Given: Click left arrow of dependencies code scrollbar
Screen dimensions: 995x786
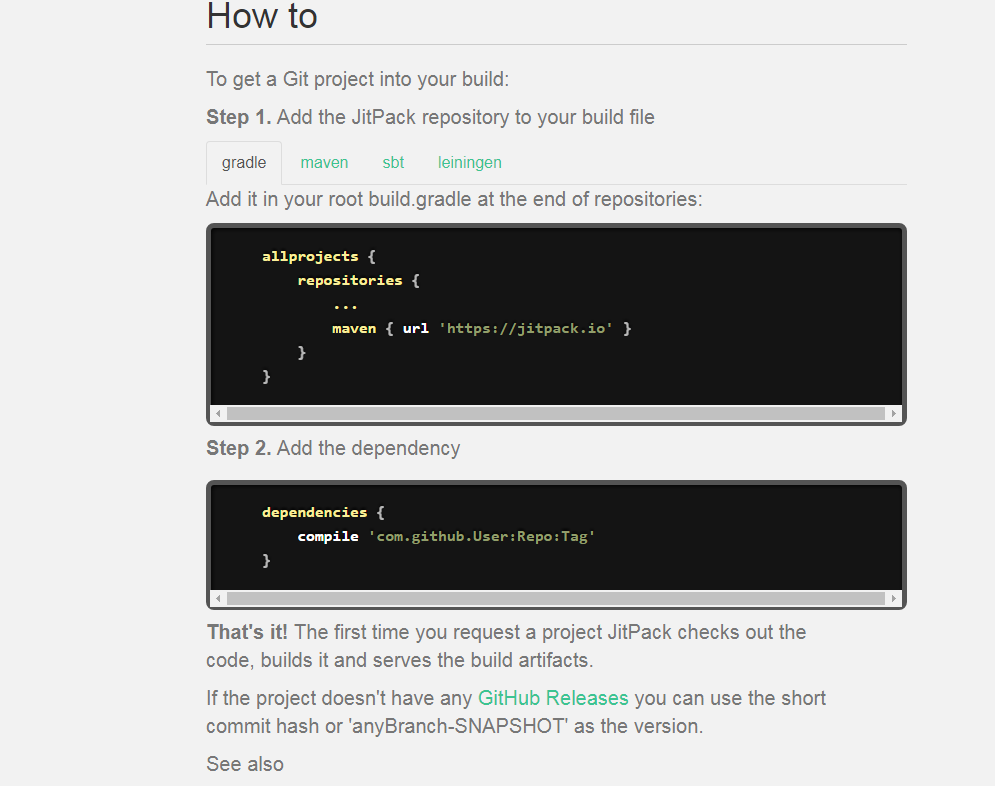Looking at the screenshot, I should pos(218,598).
